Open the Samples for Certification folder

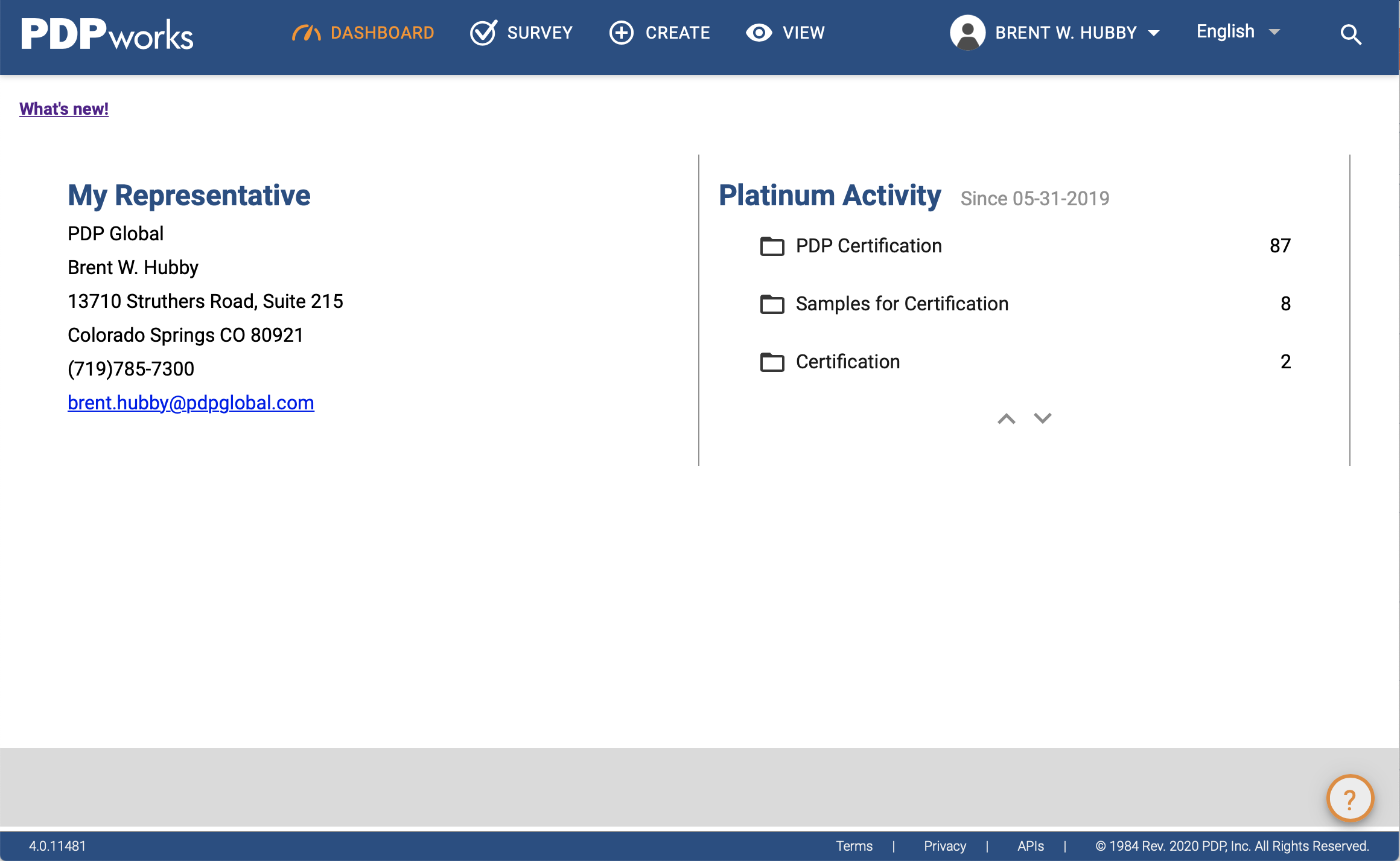pyautogui.click(x=902, y=304)
